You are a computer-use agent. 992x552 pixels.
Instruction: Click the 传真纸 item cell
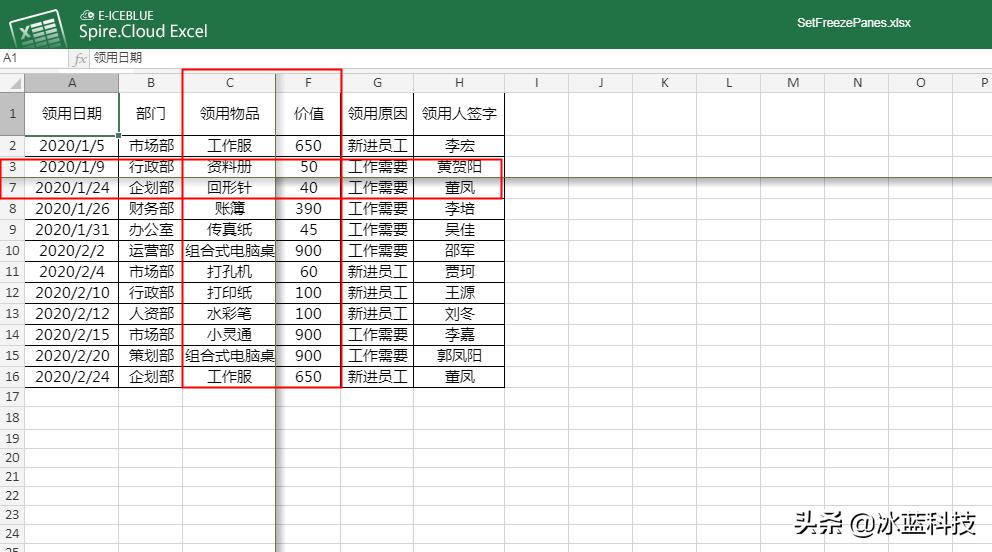click(230, 230)
